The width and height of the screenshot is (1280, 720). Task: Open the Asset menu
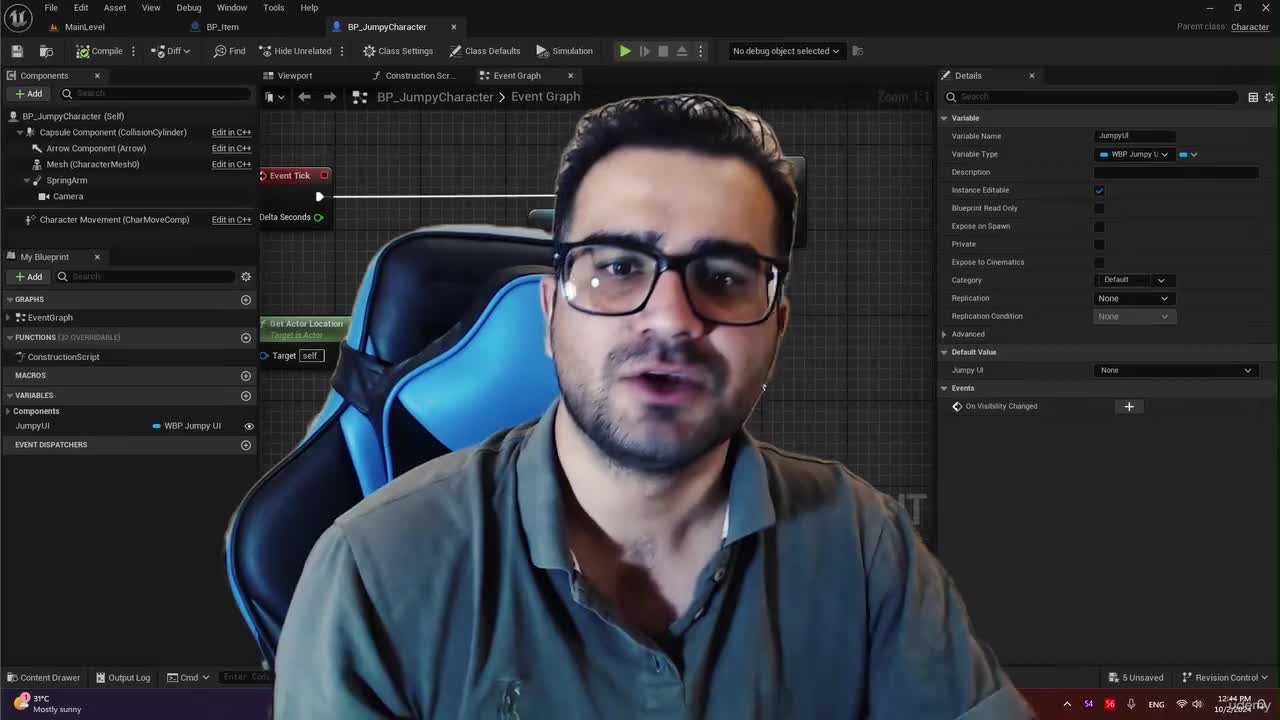[115, 8]
